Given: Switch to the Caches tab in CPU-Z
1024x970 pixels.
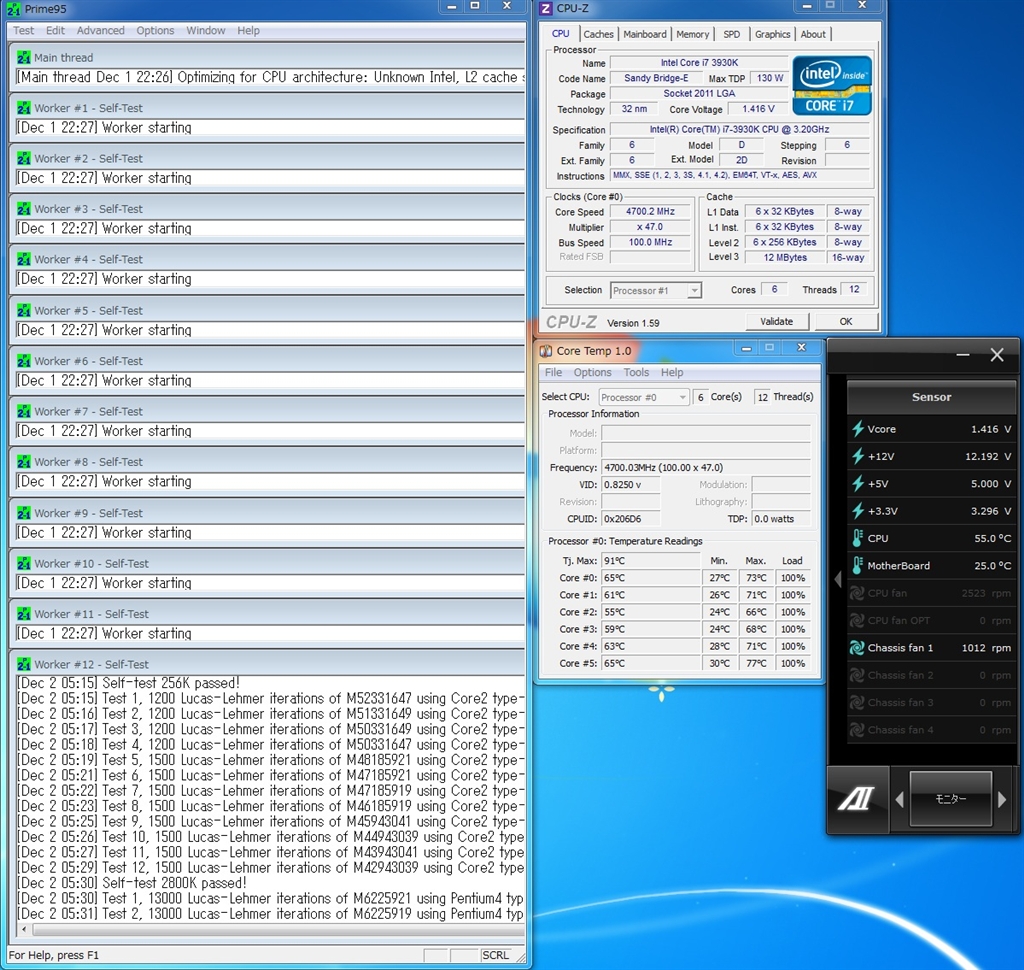Looking at the screenshot, I should 598,34.
